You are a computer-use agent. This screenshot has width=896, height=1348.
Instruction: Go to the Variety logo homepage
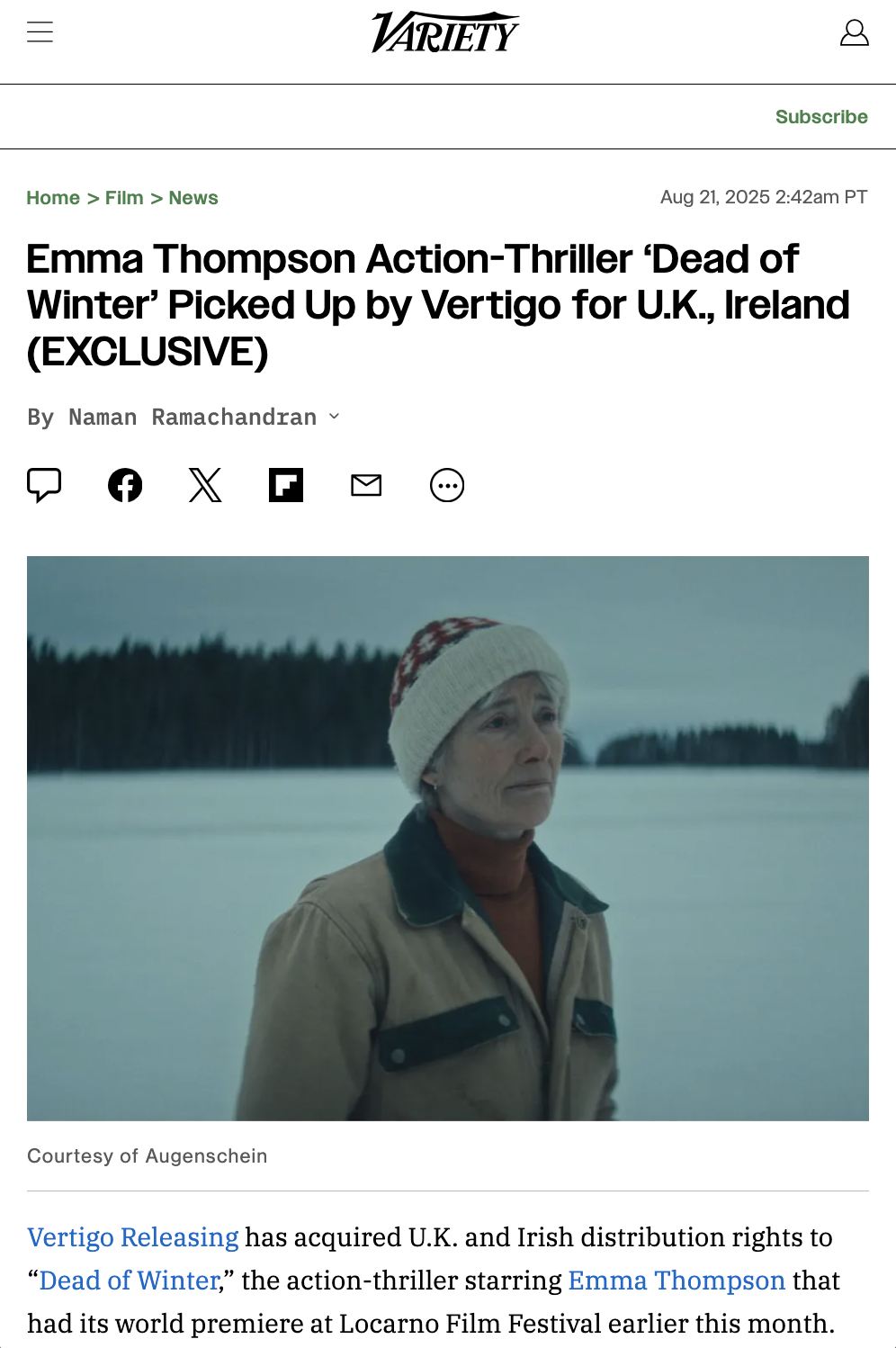[x=445, y=32]
